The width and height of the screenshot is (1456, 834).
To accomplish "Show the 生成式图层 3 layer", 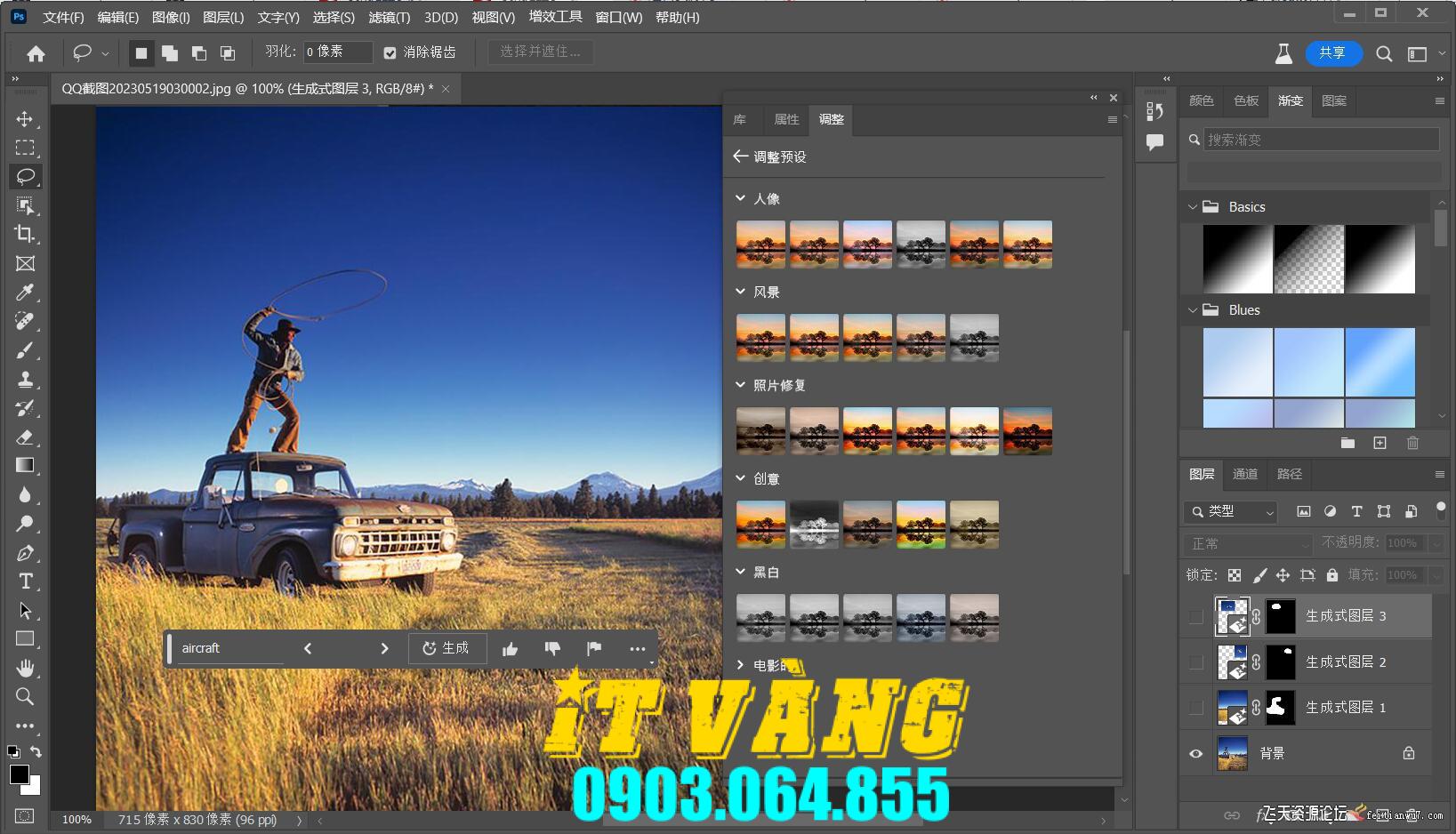I will coord(1195,615).
